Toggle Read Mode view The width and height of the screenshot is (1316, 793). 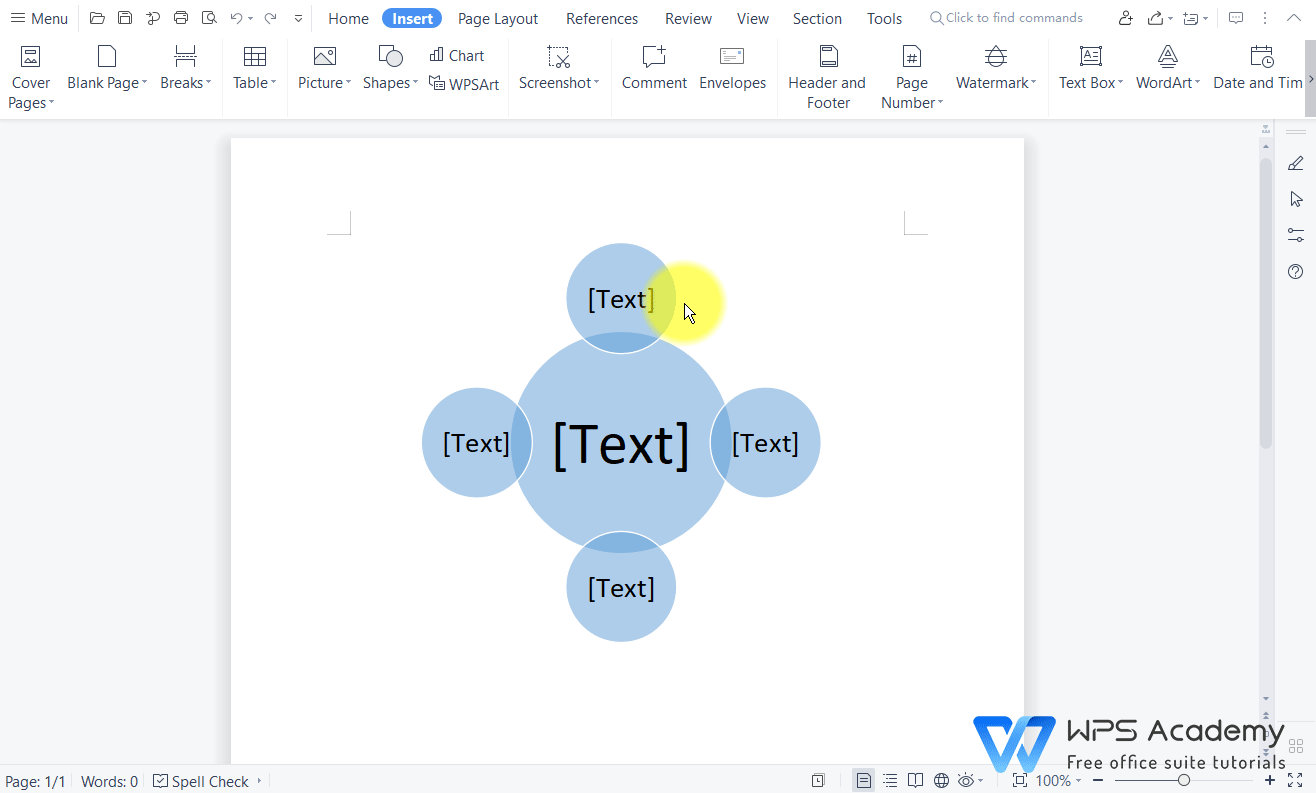tap(915, 780)
